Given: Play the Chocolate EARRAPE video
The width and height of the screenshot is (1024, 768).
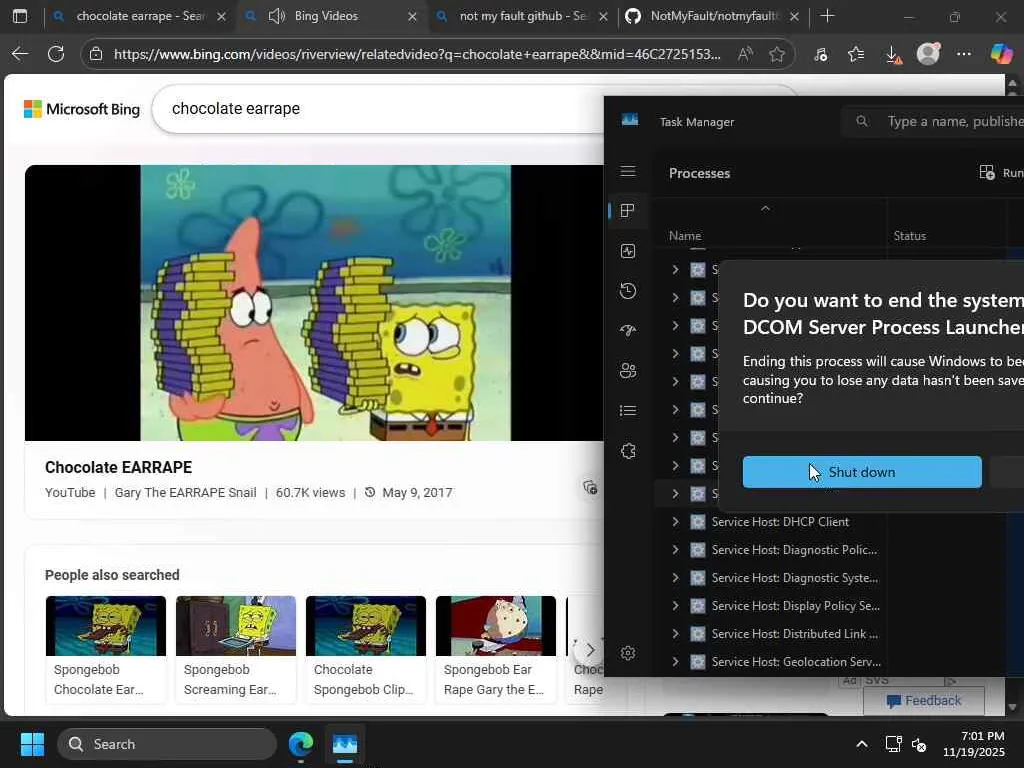Looking at the screenshot, I should point(314,302).
